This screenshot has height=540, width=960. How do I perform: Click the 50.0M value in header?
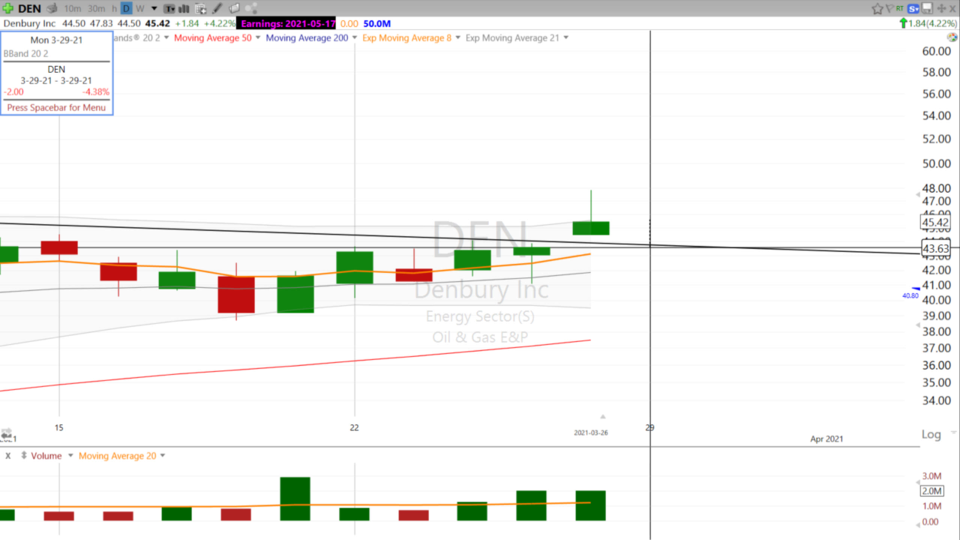pyautogui.click(x=377, y=23)
